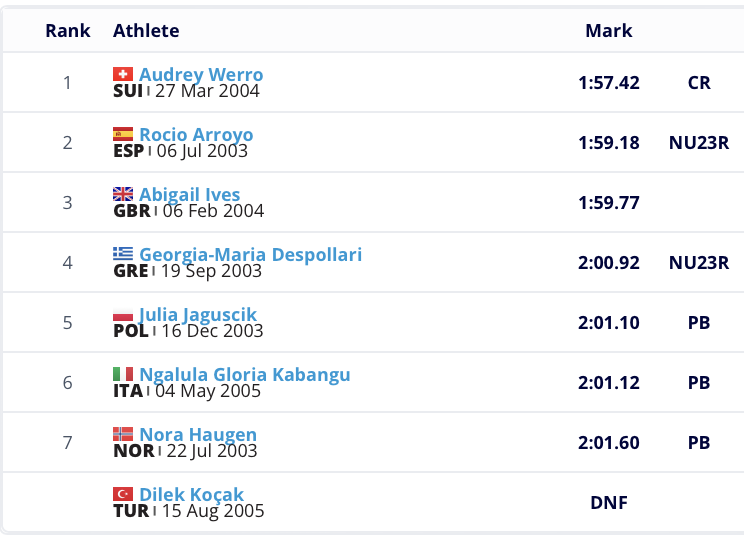The height and width of the screenshot is (536, 744).
Task: Click the Swiss flag icon beside Audrey Werro
Action: pyautogui.click(x=123, y=74)
